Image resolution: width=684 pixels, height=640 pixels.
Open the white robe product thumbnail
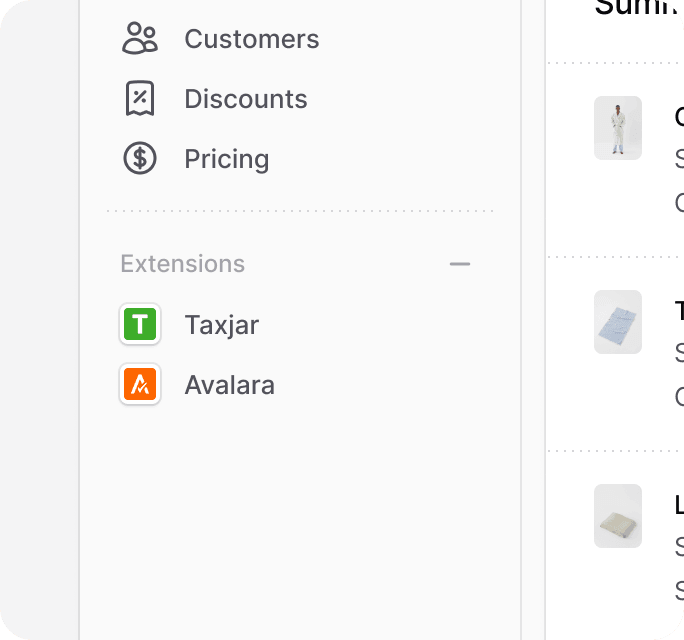tap(618, 128)
